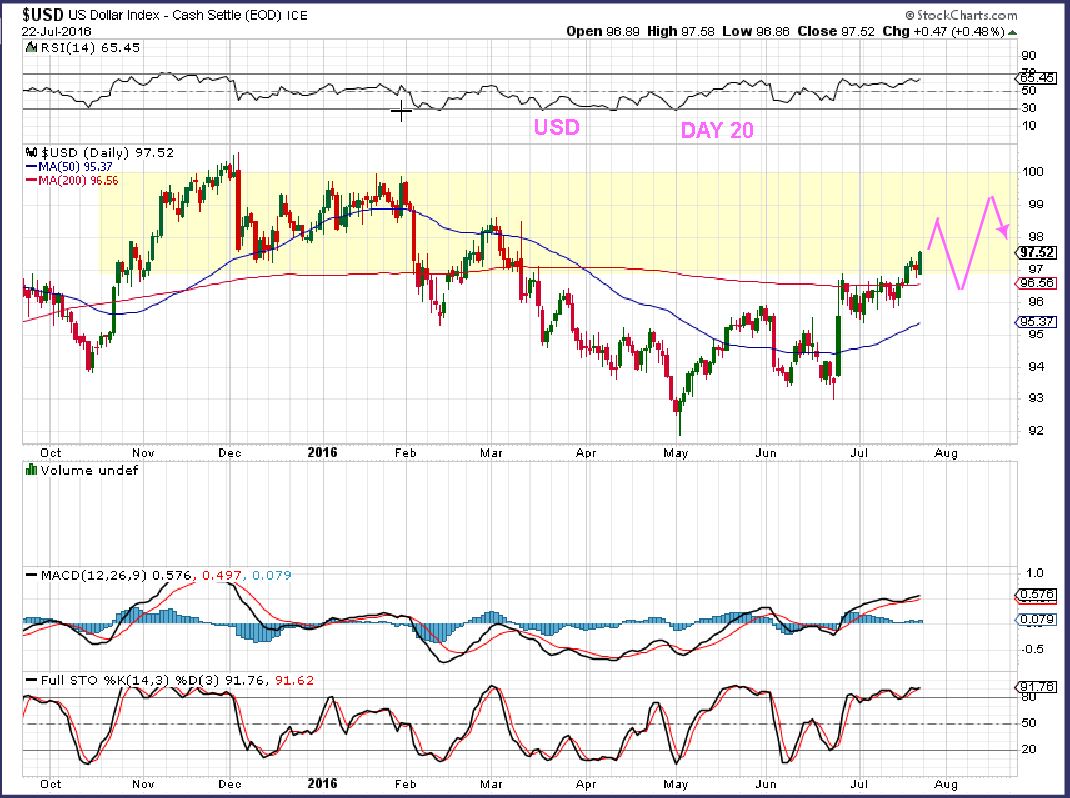Click the $USD ticker symbol title
The image size is (1070, 798).
(43, 14)
